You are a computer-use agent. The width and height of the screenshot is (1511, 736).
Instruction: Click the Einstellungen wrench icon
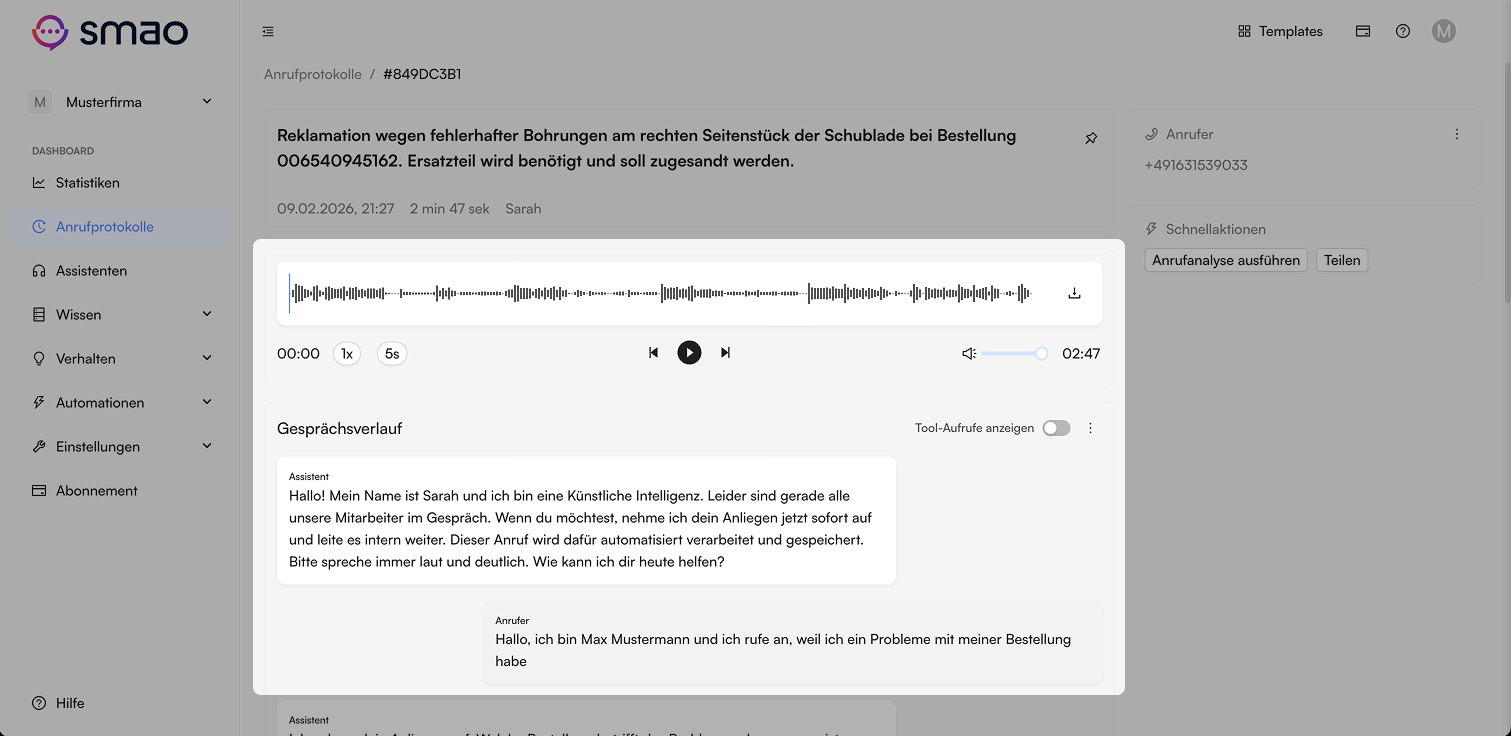click(39, 447)
